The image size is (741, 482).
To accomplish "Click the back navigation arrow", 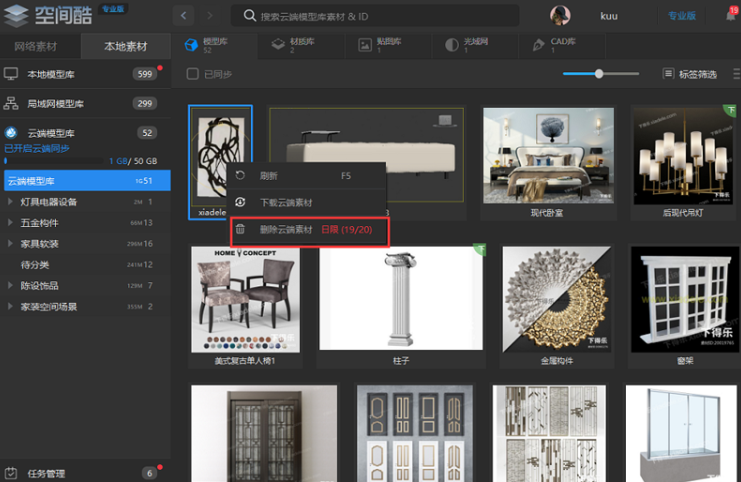I will tap(184, 15).
